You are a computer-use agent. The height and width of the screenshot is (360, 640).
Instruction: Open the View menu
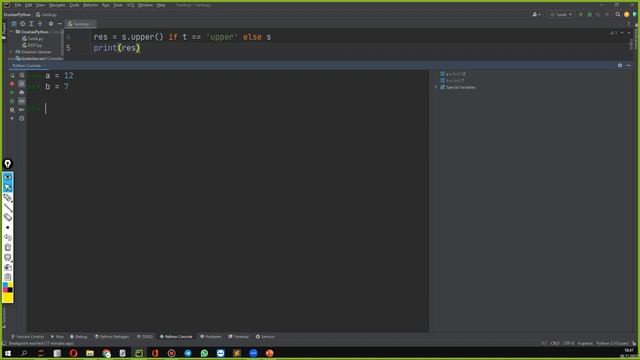pyautogui.click(x=40, y=5)
